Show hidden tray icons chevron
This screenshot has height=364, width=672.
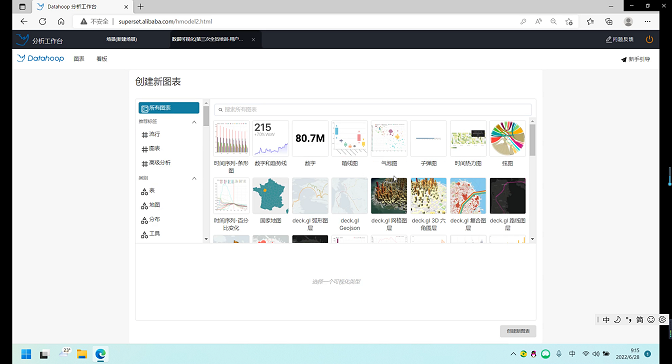point(513,354)
